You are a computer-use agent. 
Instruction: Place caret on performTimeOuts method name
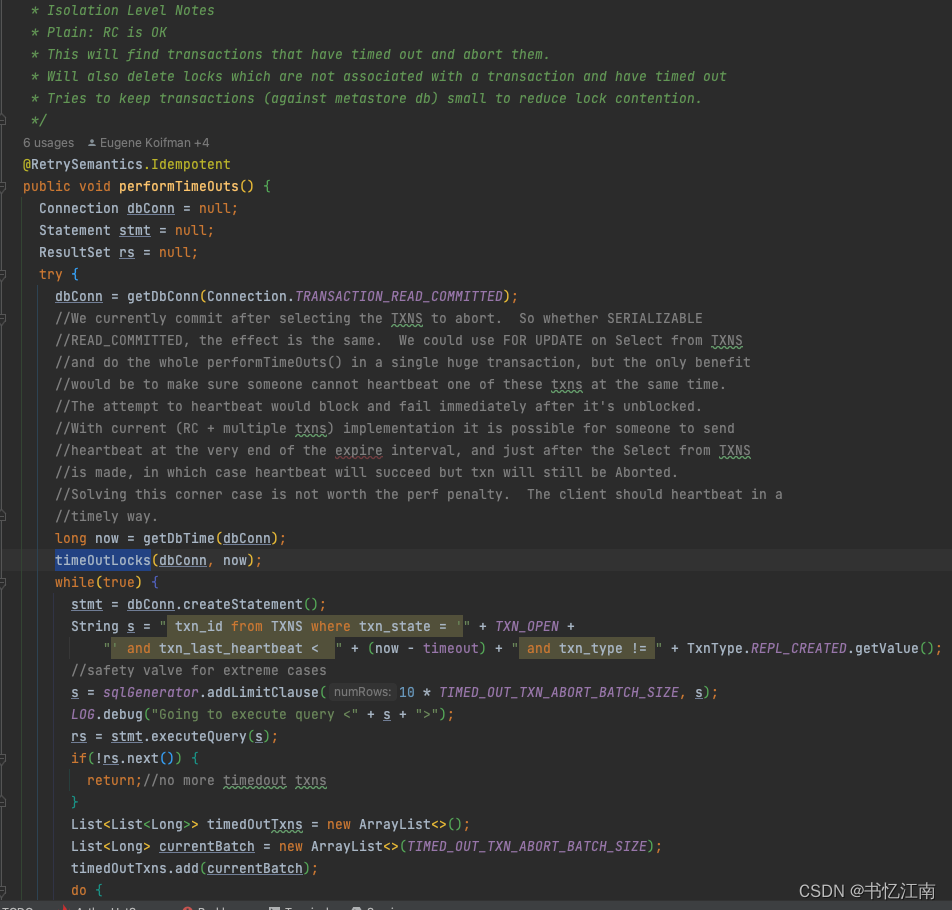click(x=178, y=186)
